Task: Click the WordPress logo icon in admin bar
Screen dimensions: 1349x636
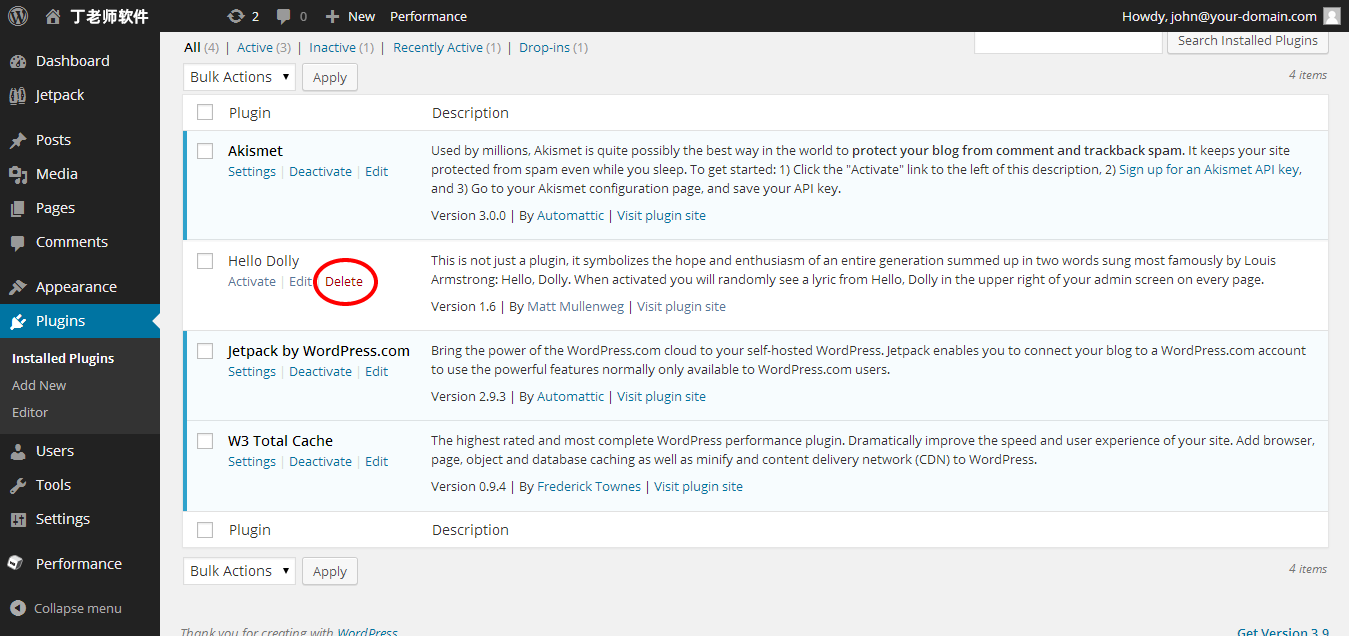Action: click(x=18, y=16)
